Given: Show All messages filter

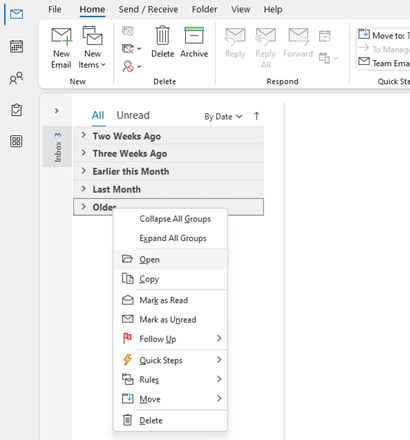Looking at the screenshot, I should point(98,116).
